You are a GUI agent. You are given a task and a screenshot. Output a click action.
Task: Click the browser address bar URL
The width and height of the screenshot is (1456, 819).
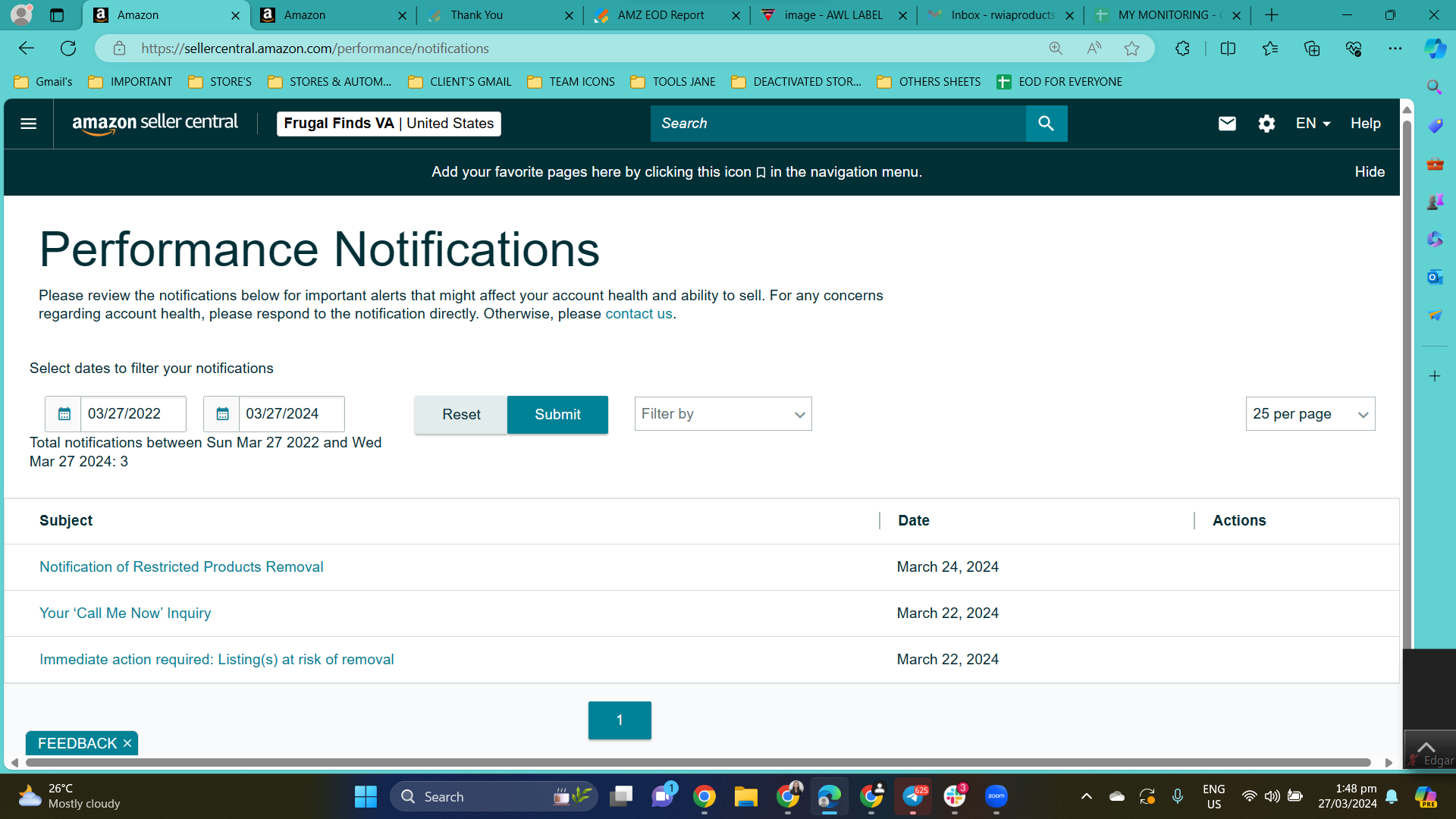pyautogui.click(x=315, y=49)
